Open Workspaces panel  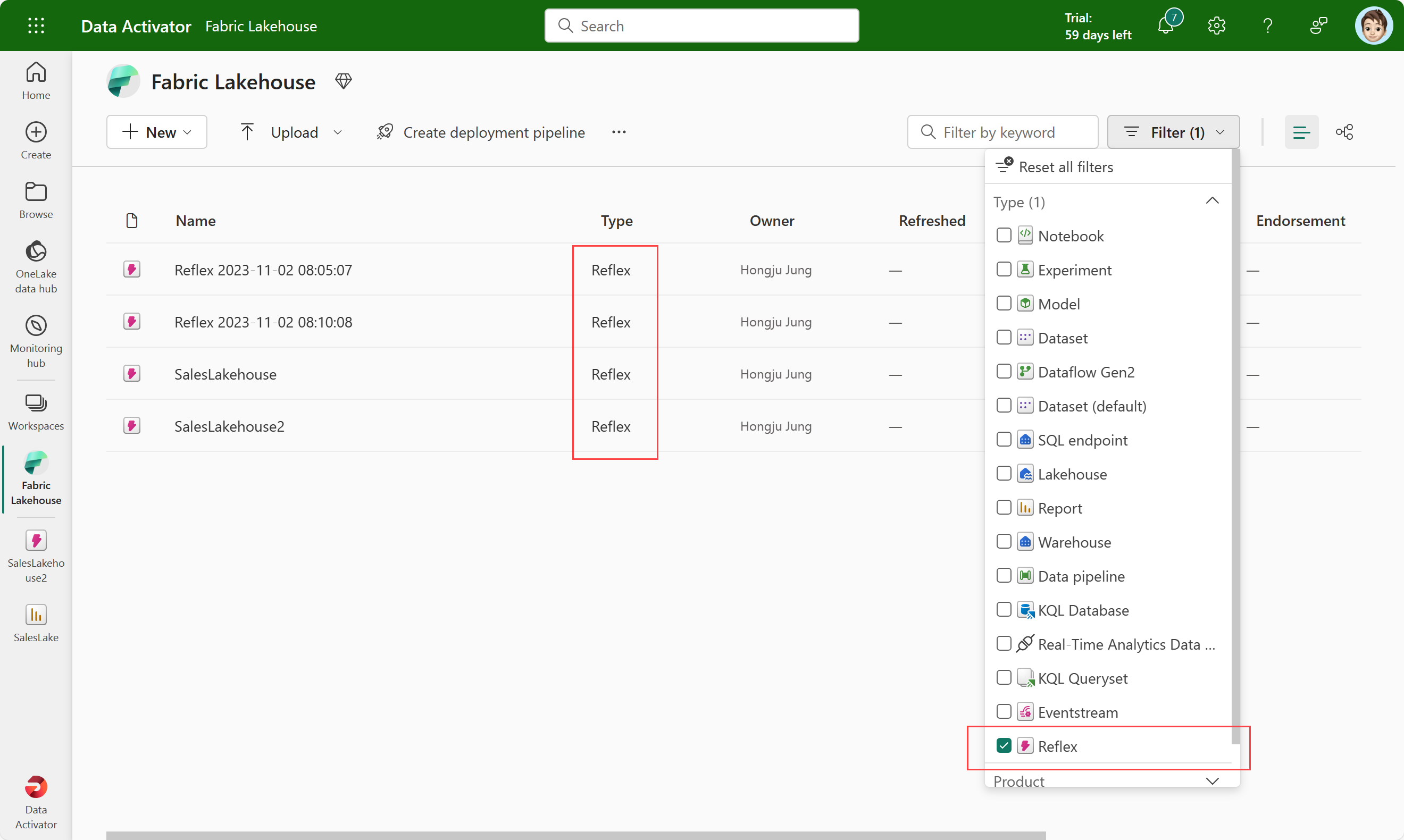point(36,413)
